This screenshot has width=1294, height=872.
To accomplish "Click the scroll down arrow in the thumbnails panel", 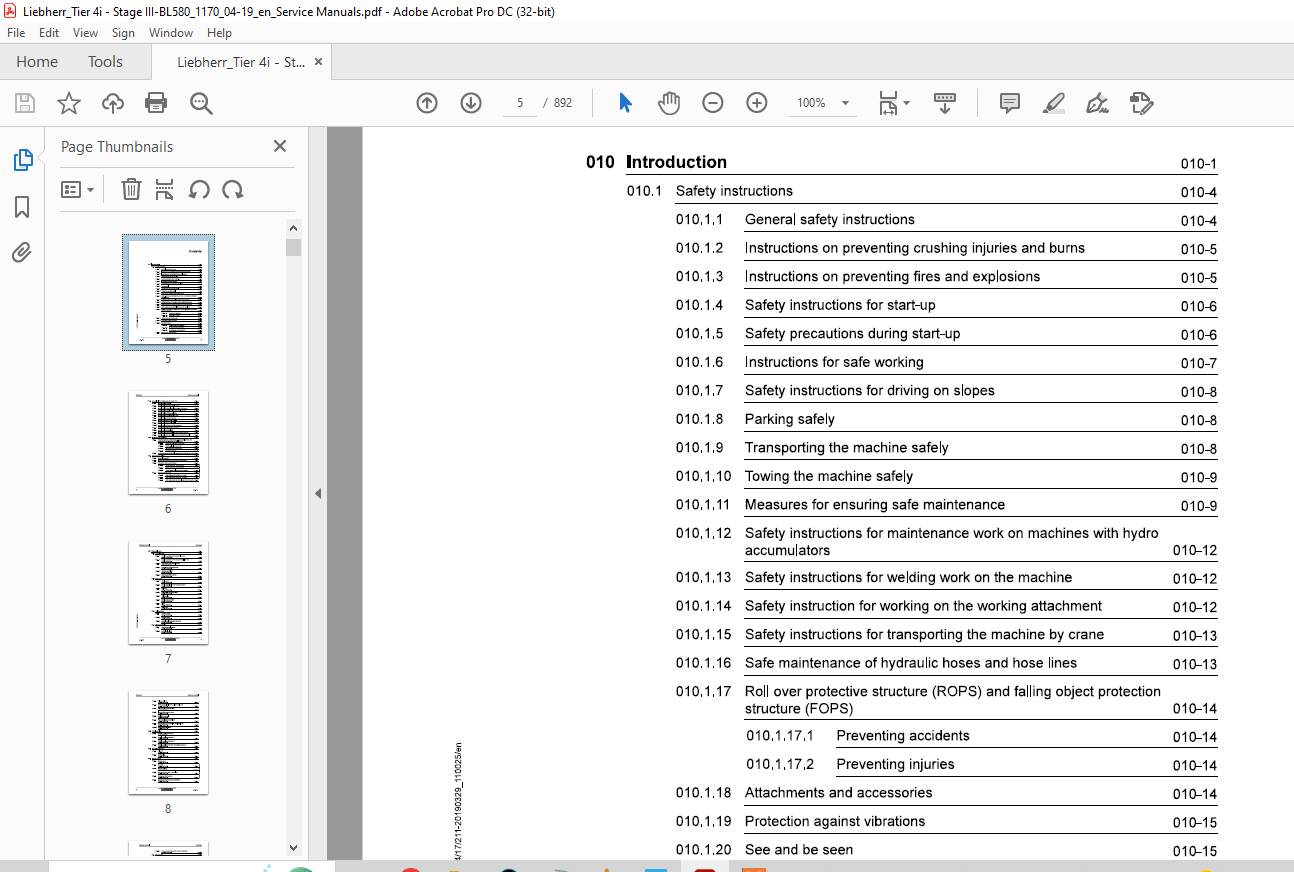I will click(x=293, y=848).
